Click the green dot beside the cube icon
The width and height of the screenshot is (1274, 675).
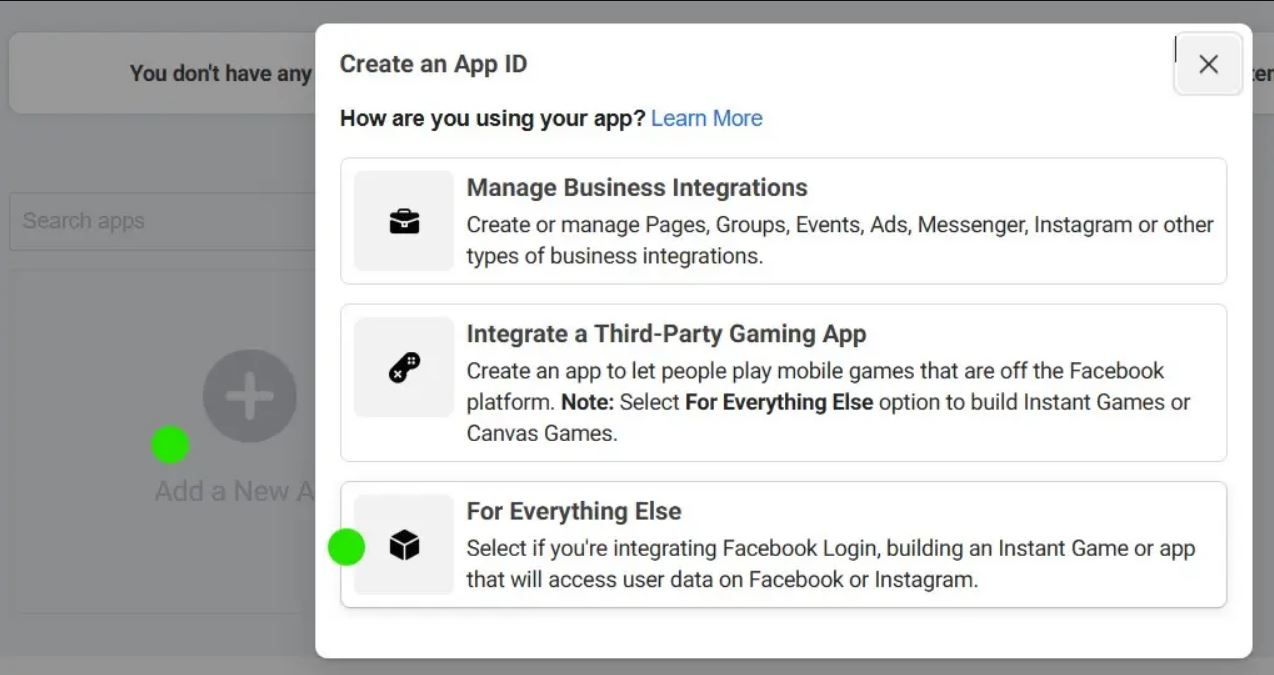click(x=346, y=547)
